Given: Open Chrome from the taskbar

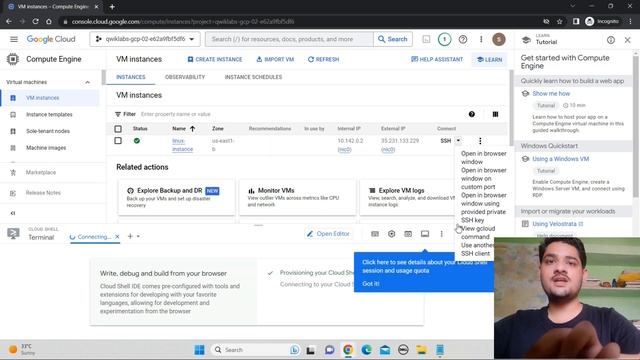Looking at the screenshot, I should click(348, 350).
